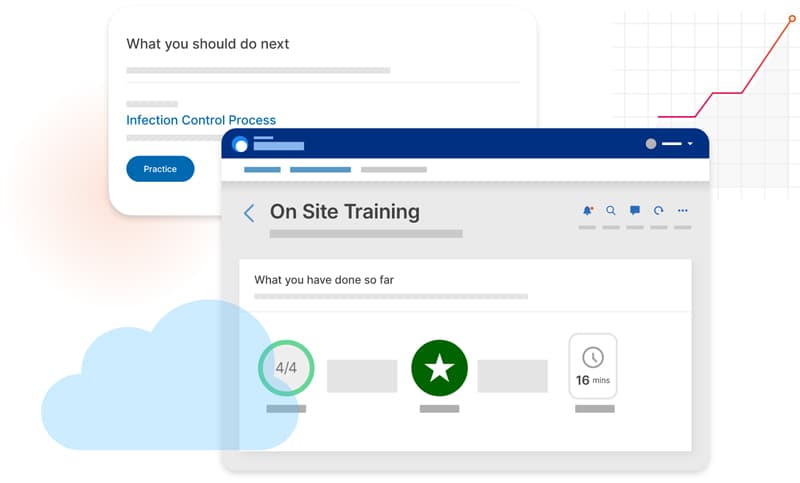
Task: Click the notification bell icon
Action: (x=587, y=211)
